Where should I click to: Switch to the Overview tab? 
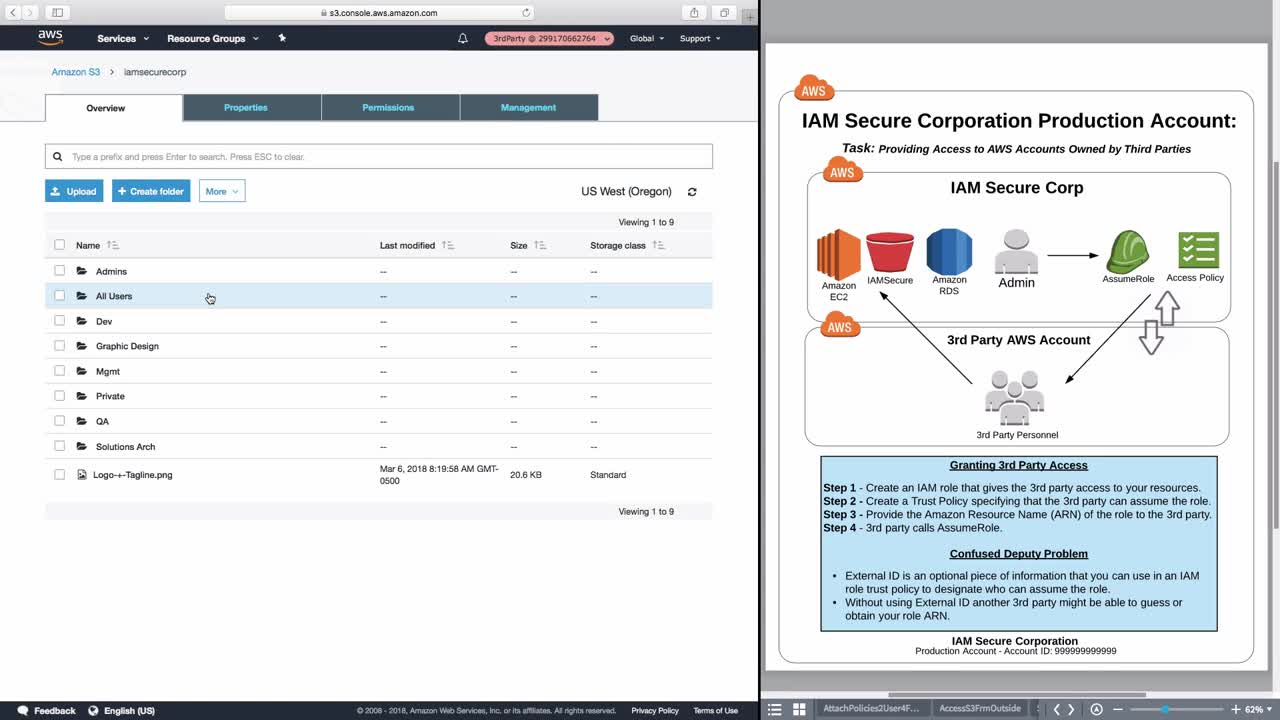point(114,108)
